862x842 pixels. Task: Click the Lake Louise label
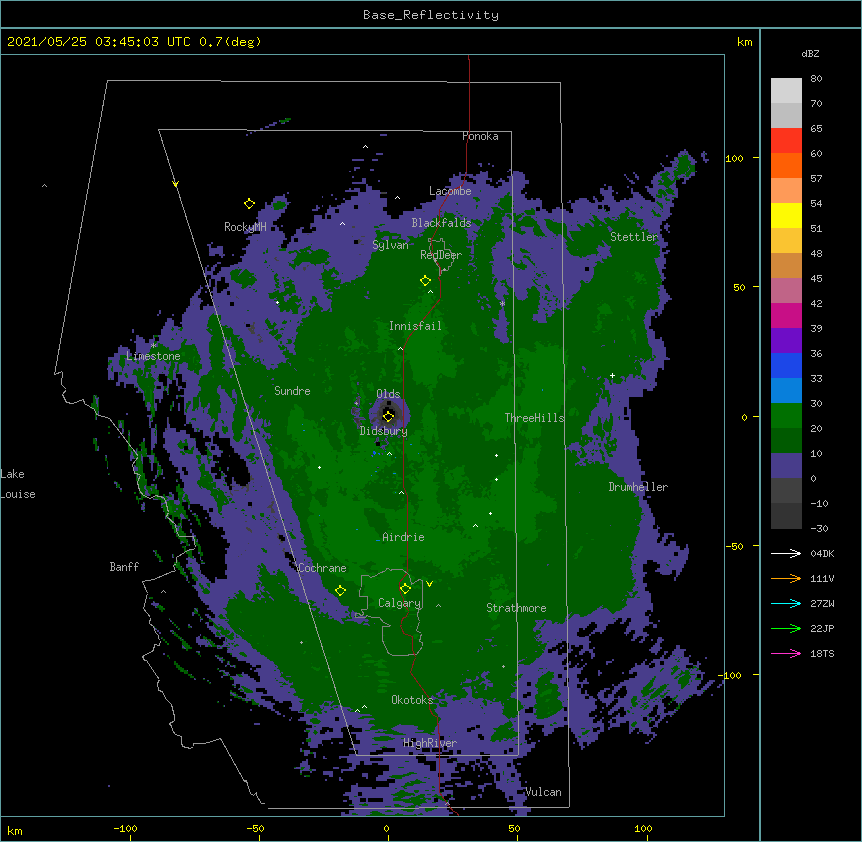coord(18,484)
